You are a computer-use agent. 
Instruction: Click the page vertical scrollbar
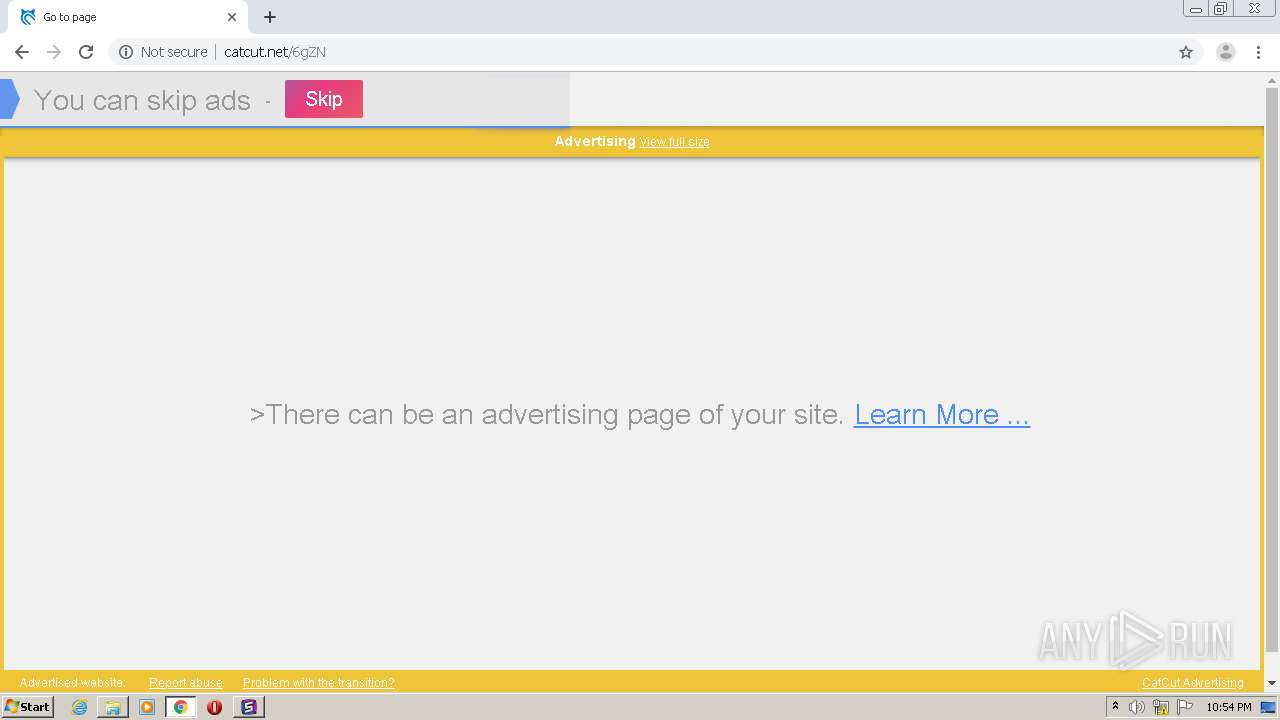[1272, 372]
